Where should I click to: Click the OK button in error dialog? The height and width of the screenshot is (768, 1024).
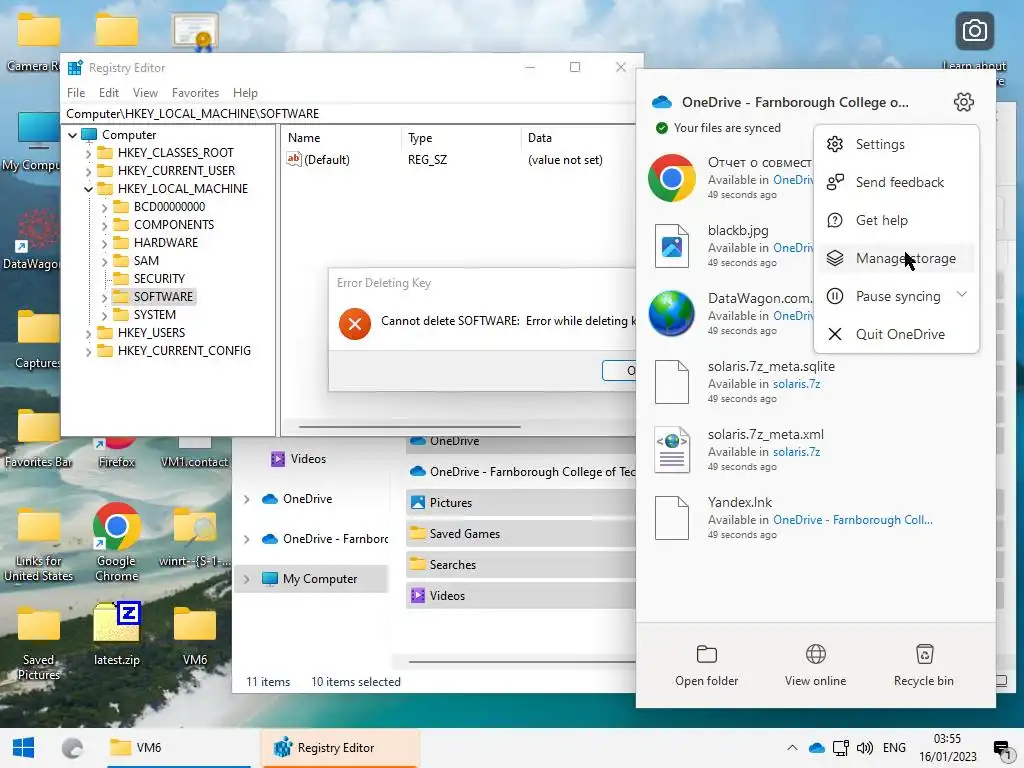619,370
